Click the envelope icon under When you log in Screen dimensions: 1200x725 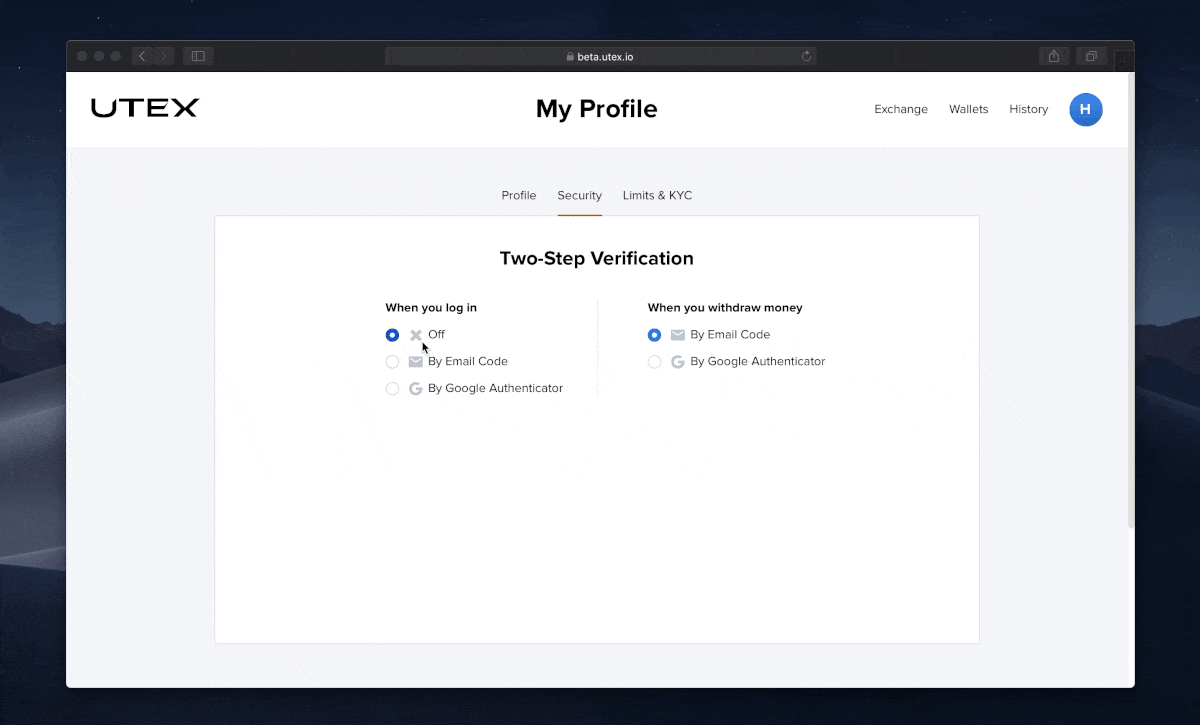point(416,362)
